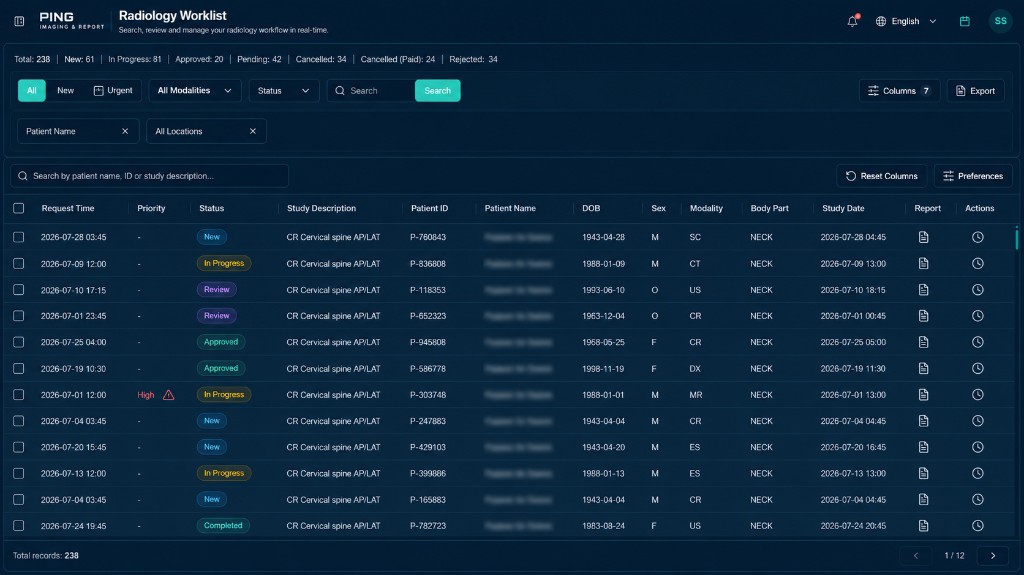Focus the search by patient name field

(150, 176)
